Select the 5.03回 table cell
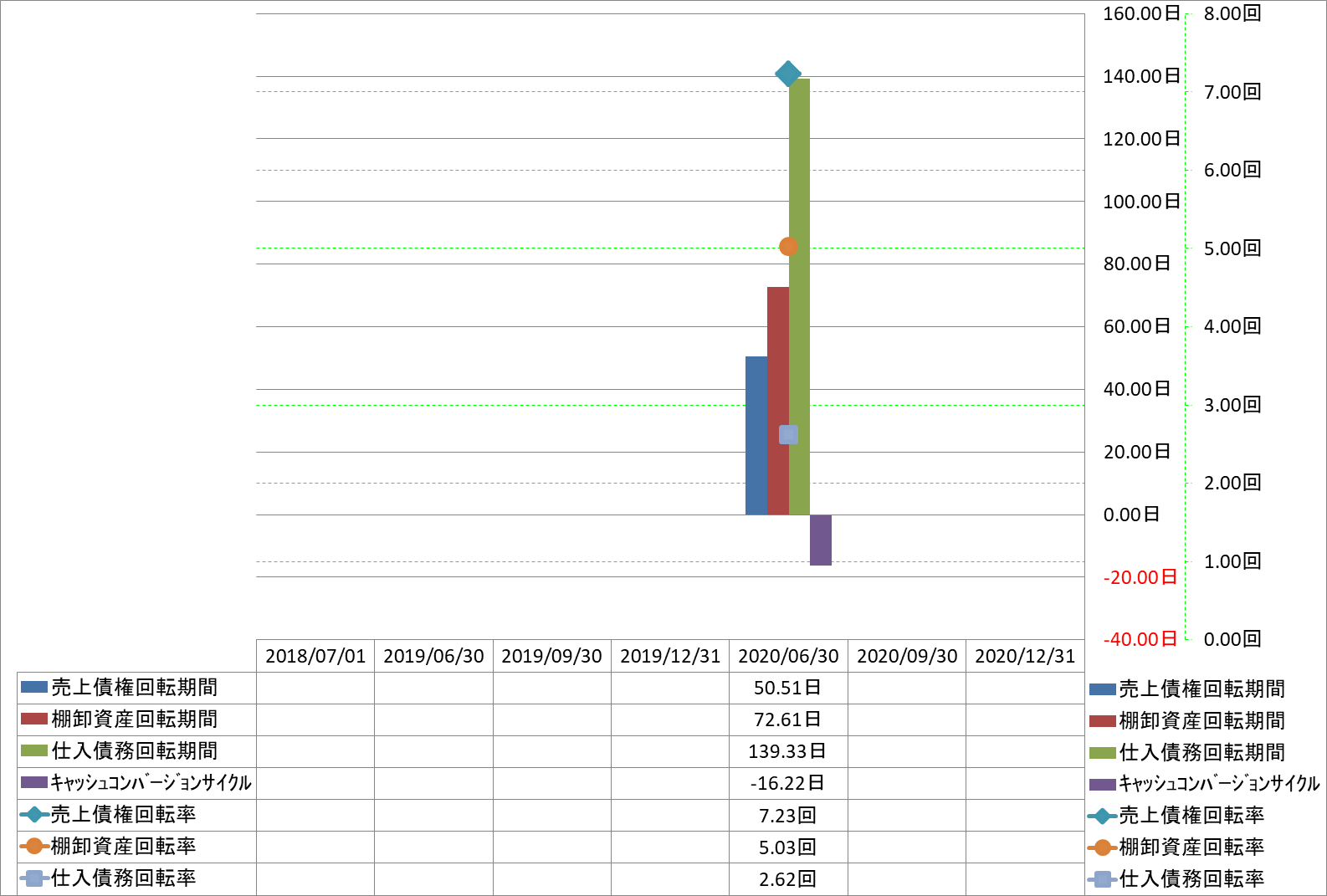Screen dimensions: 1327x896 coord(788,847)
